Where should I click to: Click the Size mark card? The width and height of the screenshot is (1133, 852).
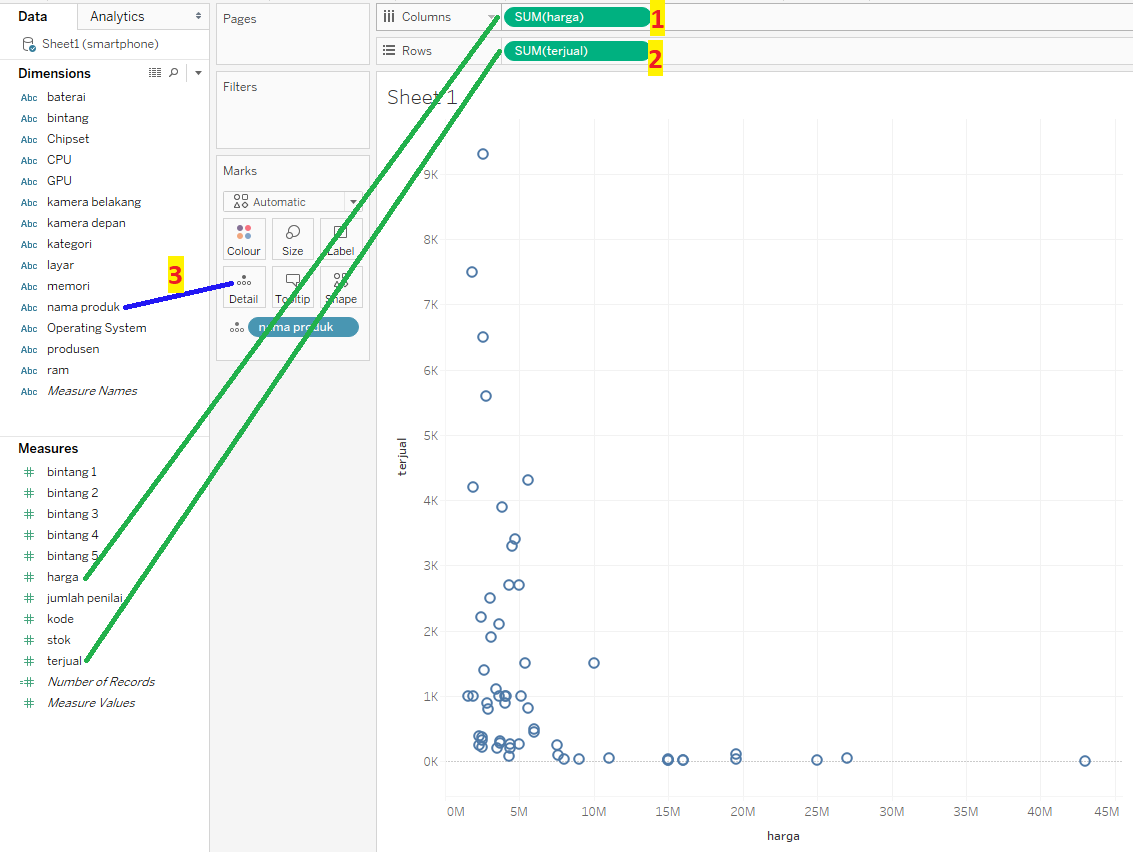pyautogui.click(x=292, y=239)
